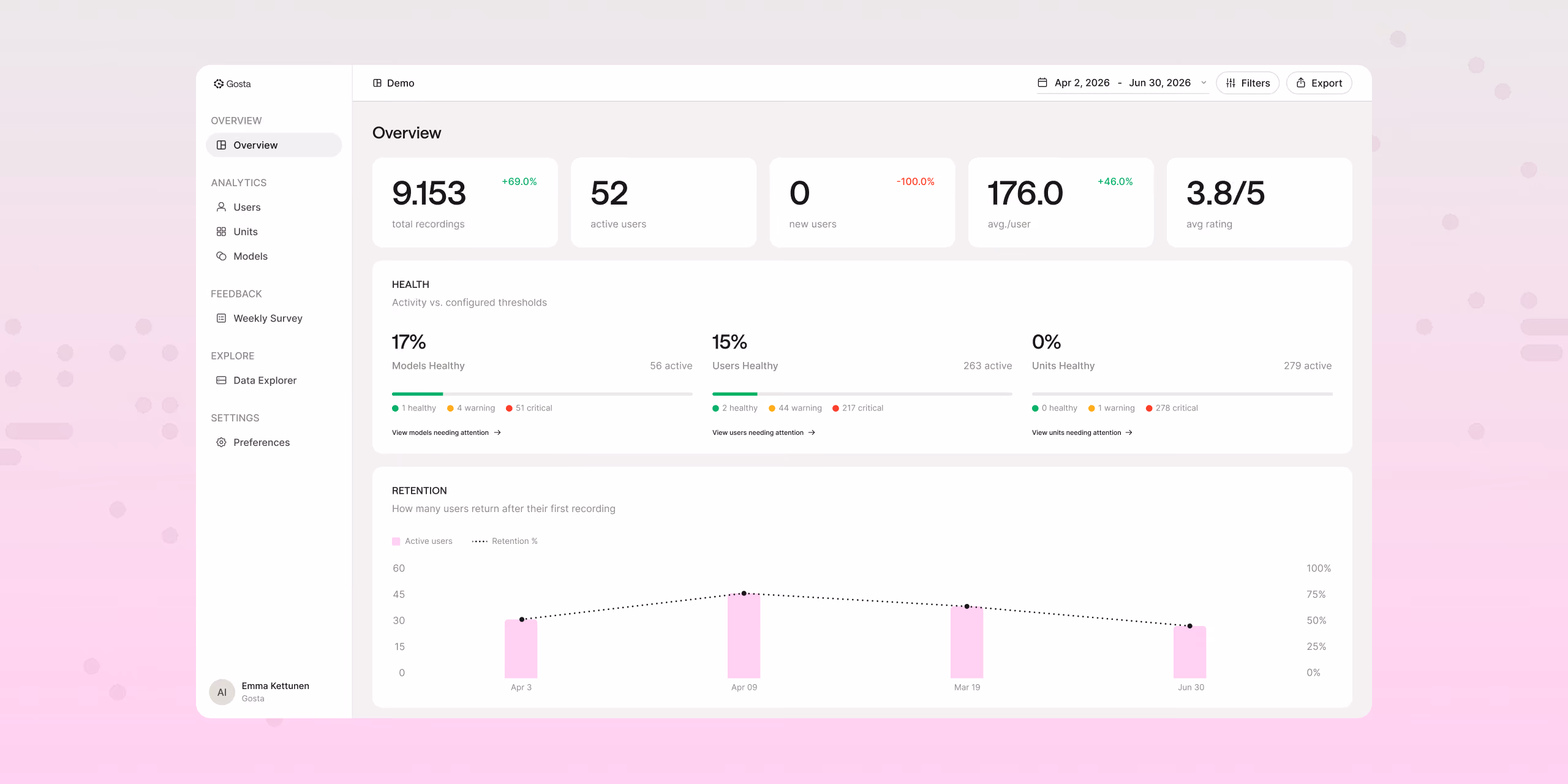The image size is (1568, 784).
Task: Click the Apr 3 retention bar
Action: click(521, 649)
